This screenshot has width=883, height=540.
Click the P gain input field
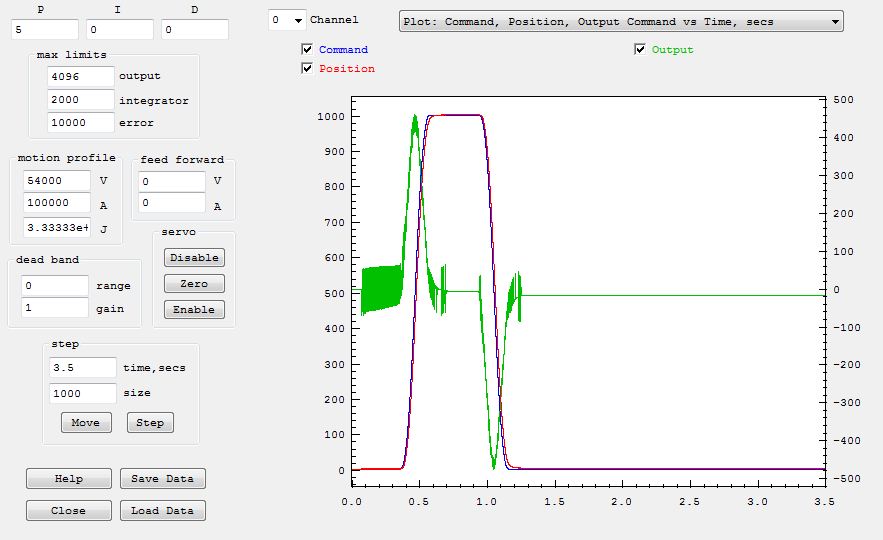(44, 30)
